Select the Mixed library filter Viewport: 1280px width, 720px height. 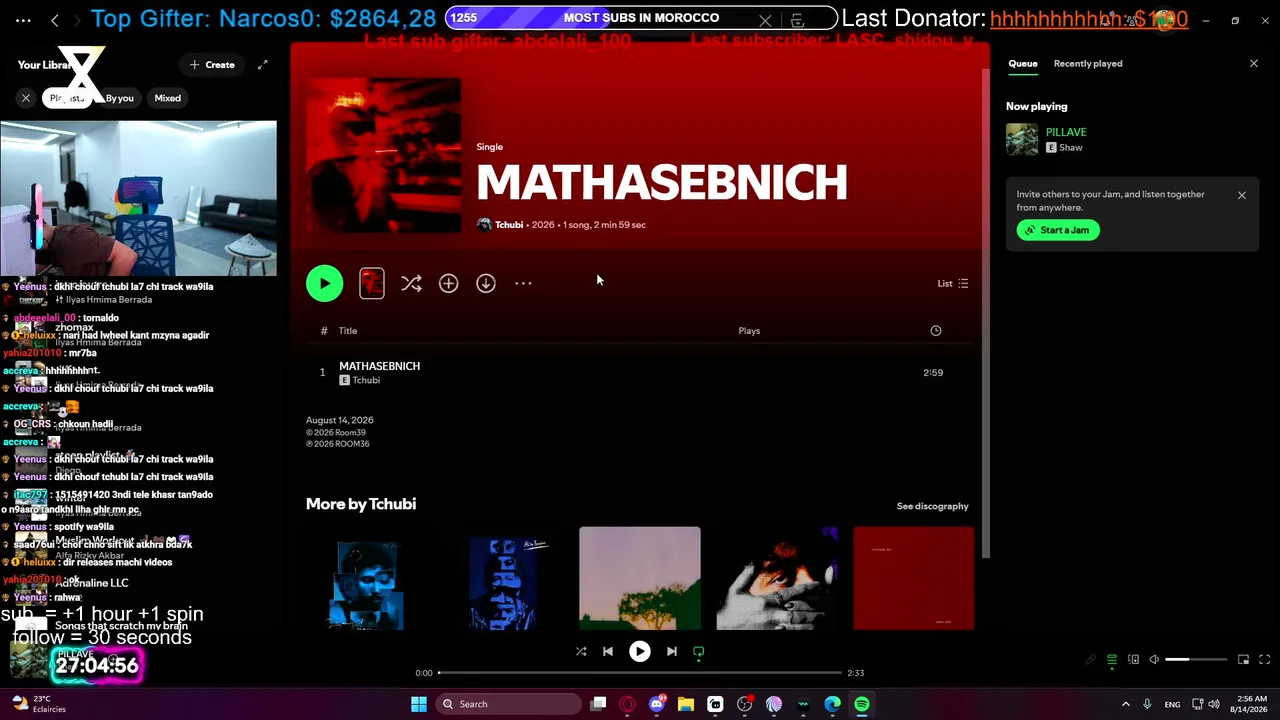(168, 98)
